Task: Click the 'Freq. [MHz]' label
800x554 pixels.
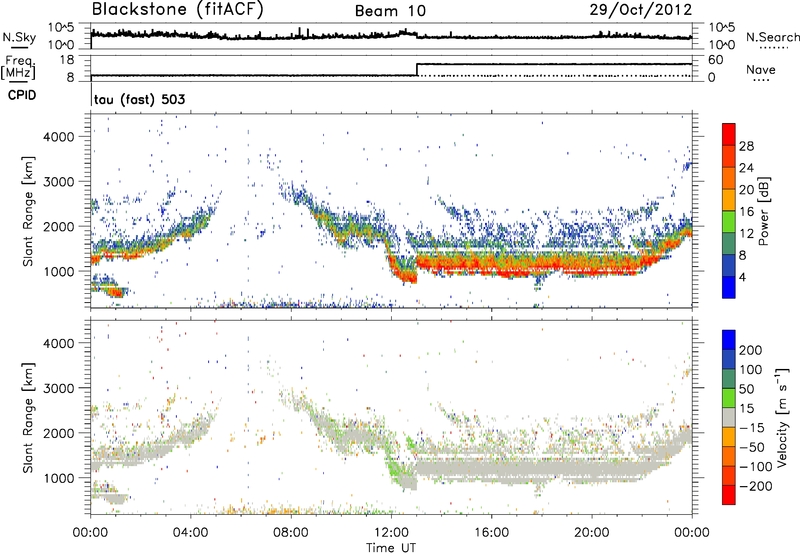Action: 18,68
